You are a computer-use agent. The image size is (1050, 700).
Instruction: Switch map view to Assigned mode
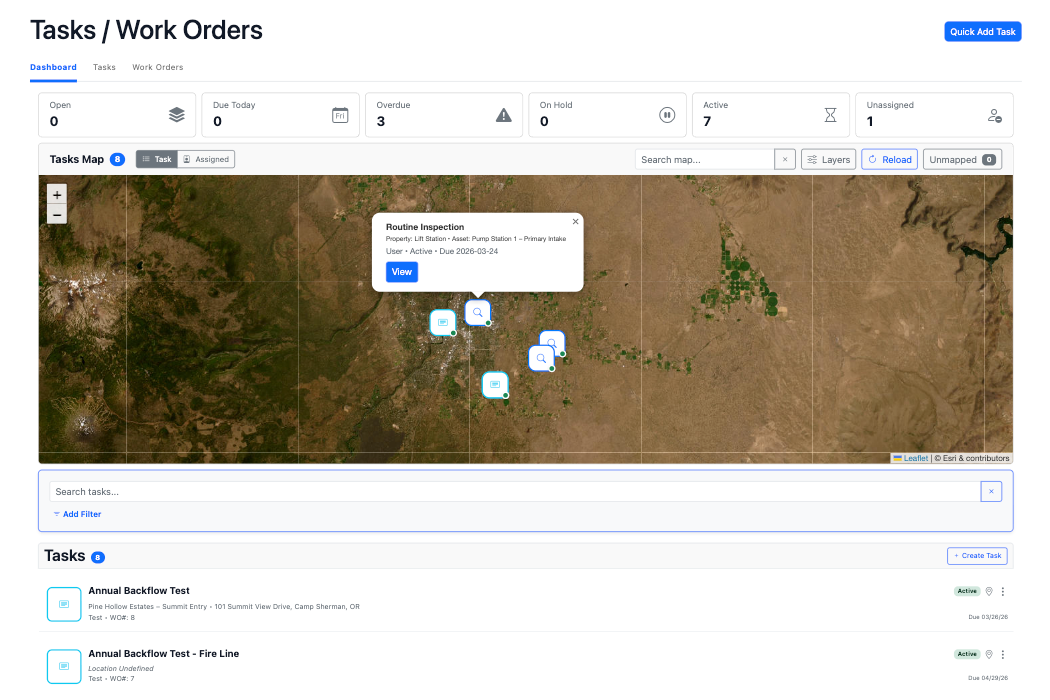click(x=206, y=159)
